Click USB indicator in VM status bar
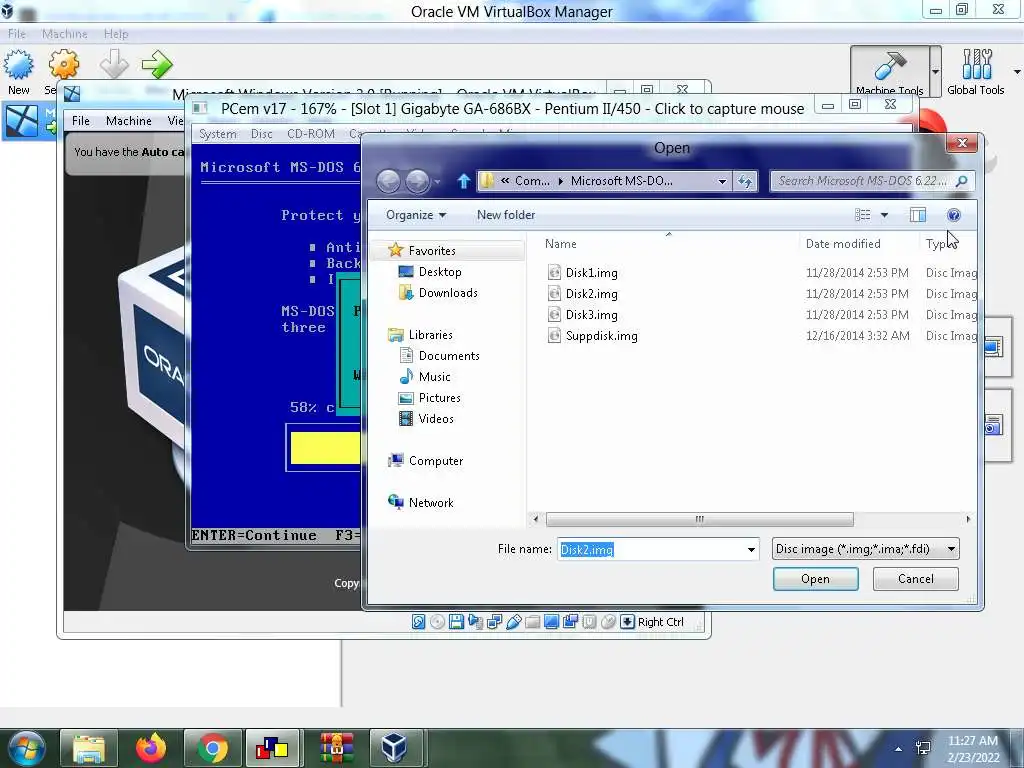 coord(513,622)
